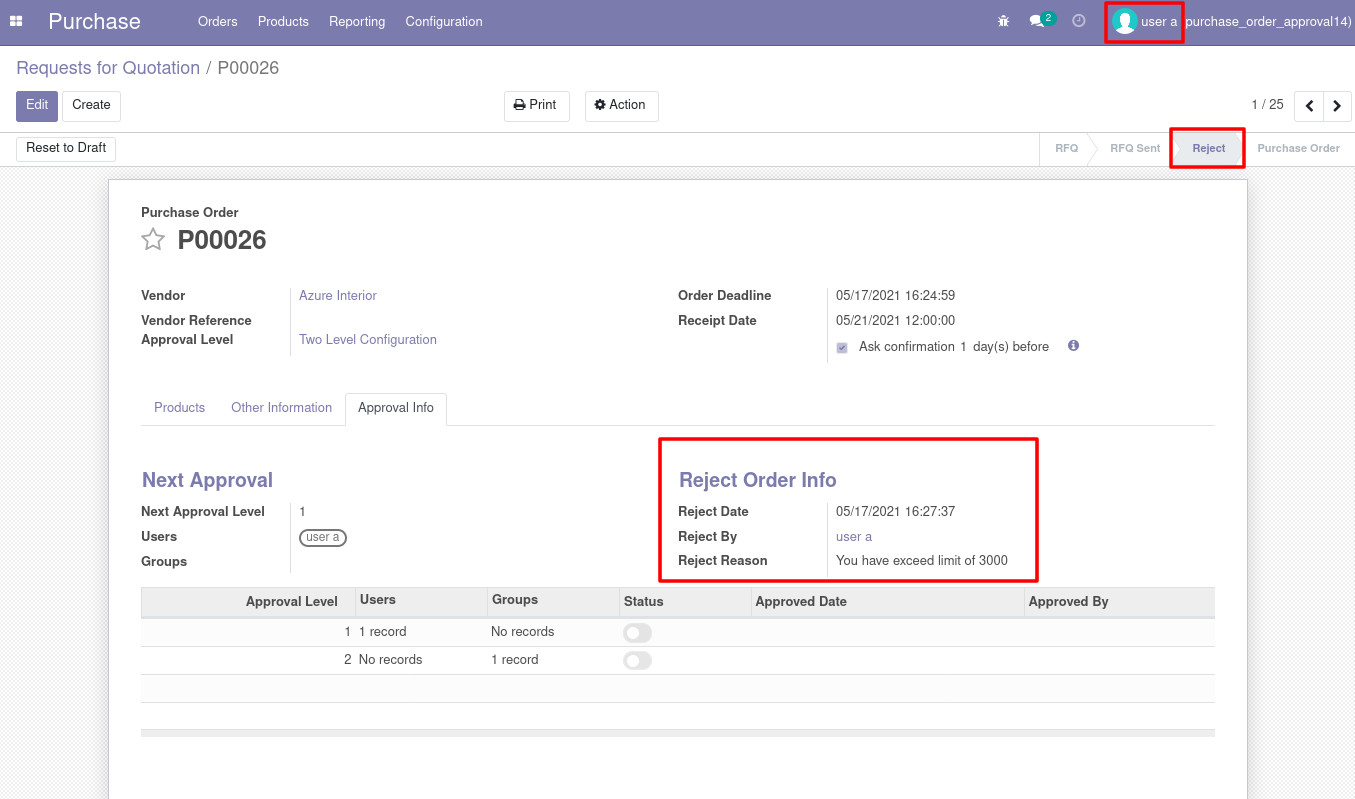Select the Purchase Order status stage
Image resolution: width=1355 pixels, height=799 pixels.
[x=1298, y=148]
